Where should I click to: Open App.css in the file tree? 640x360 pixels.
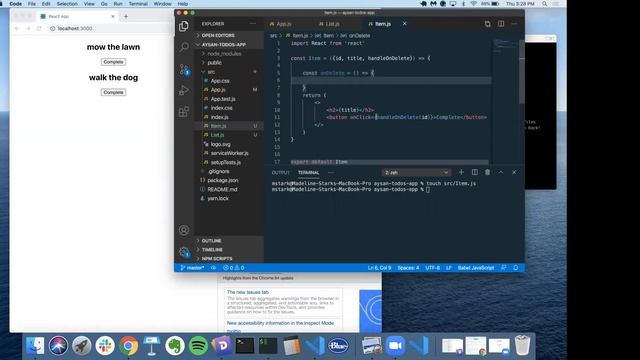pyautogui.click(x=220, y=81)
